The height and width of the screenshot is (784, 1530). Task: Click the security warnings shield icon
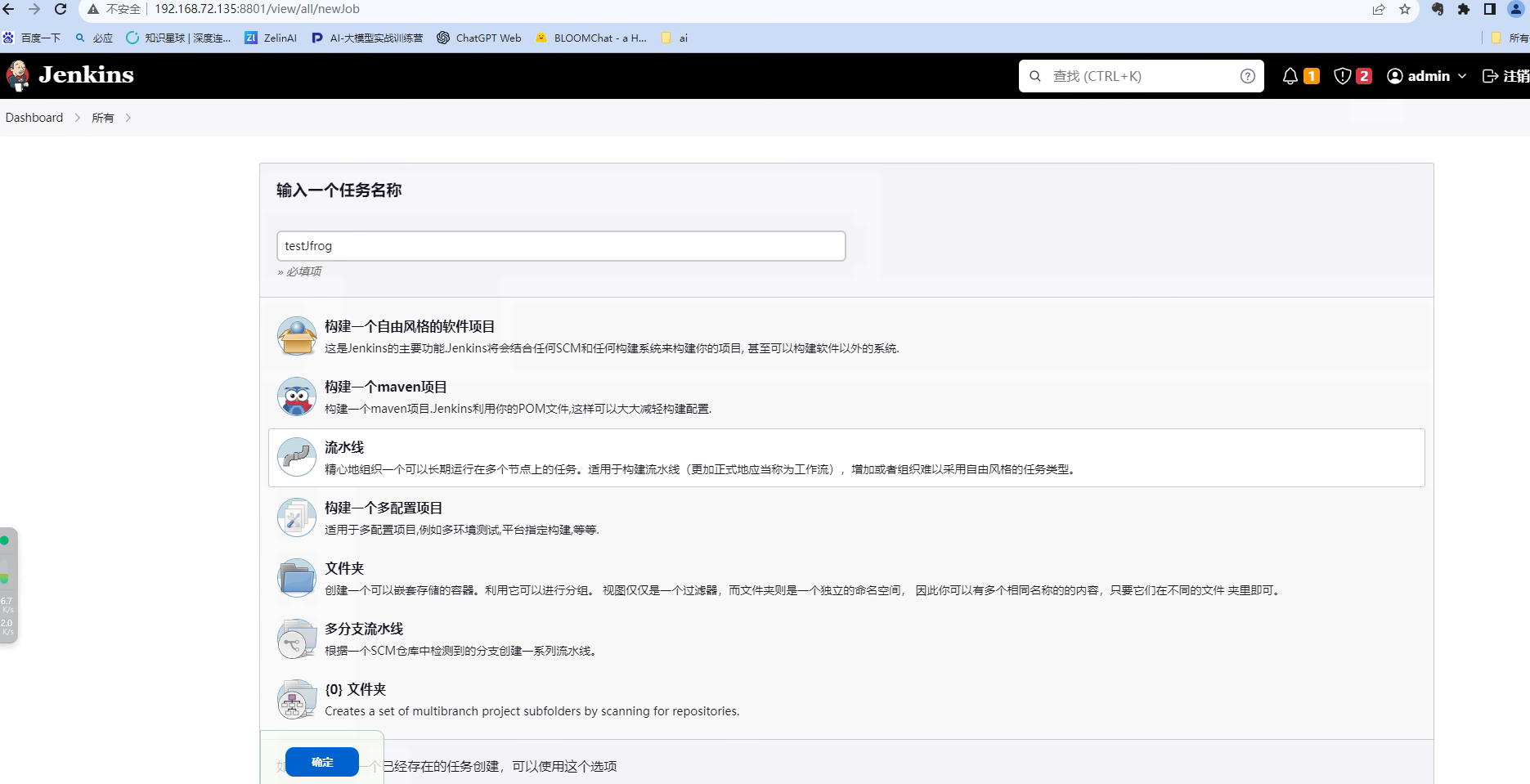pos(1341,75)
